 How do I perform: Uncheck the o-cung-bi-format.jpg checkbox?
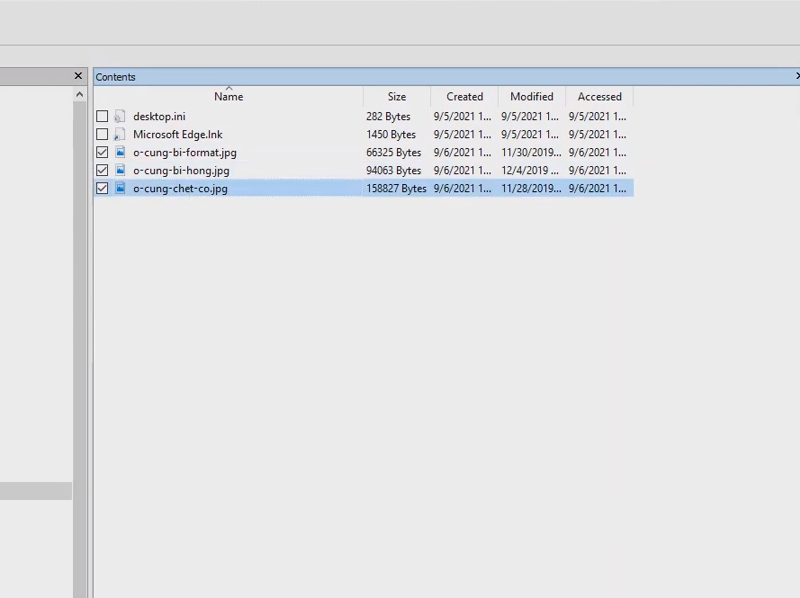point(102,153)
